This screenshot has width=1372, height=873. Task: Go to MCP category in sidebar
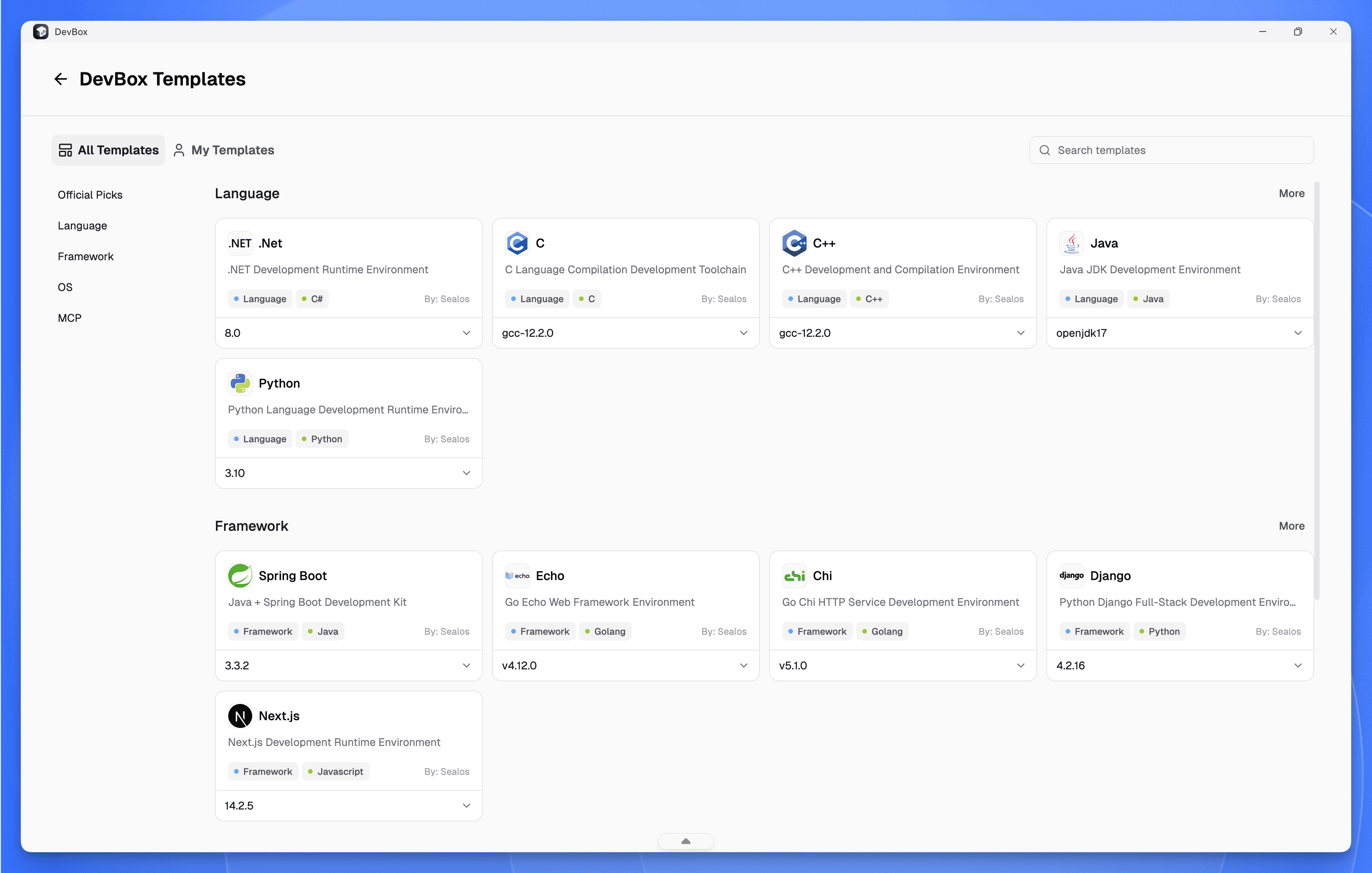tap(70, 318)
